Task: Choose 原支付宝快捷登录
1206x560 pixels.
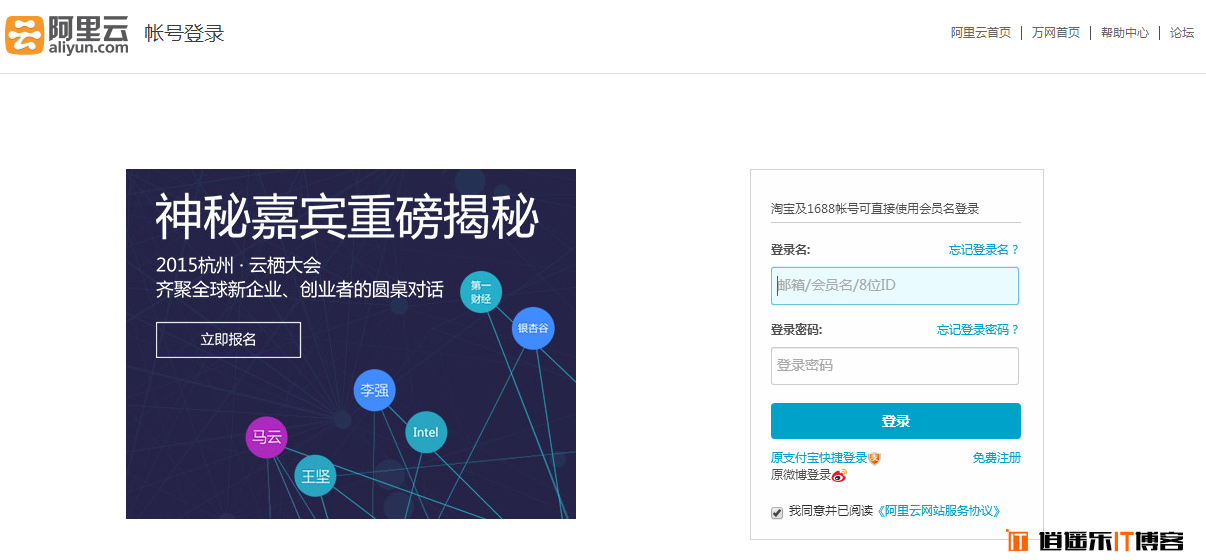Action: click(x=819, y=458)
